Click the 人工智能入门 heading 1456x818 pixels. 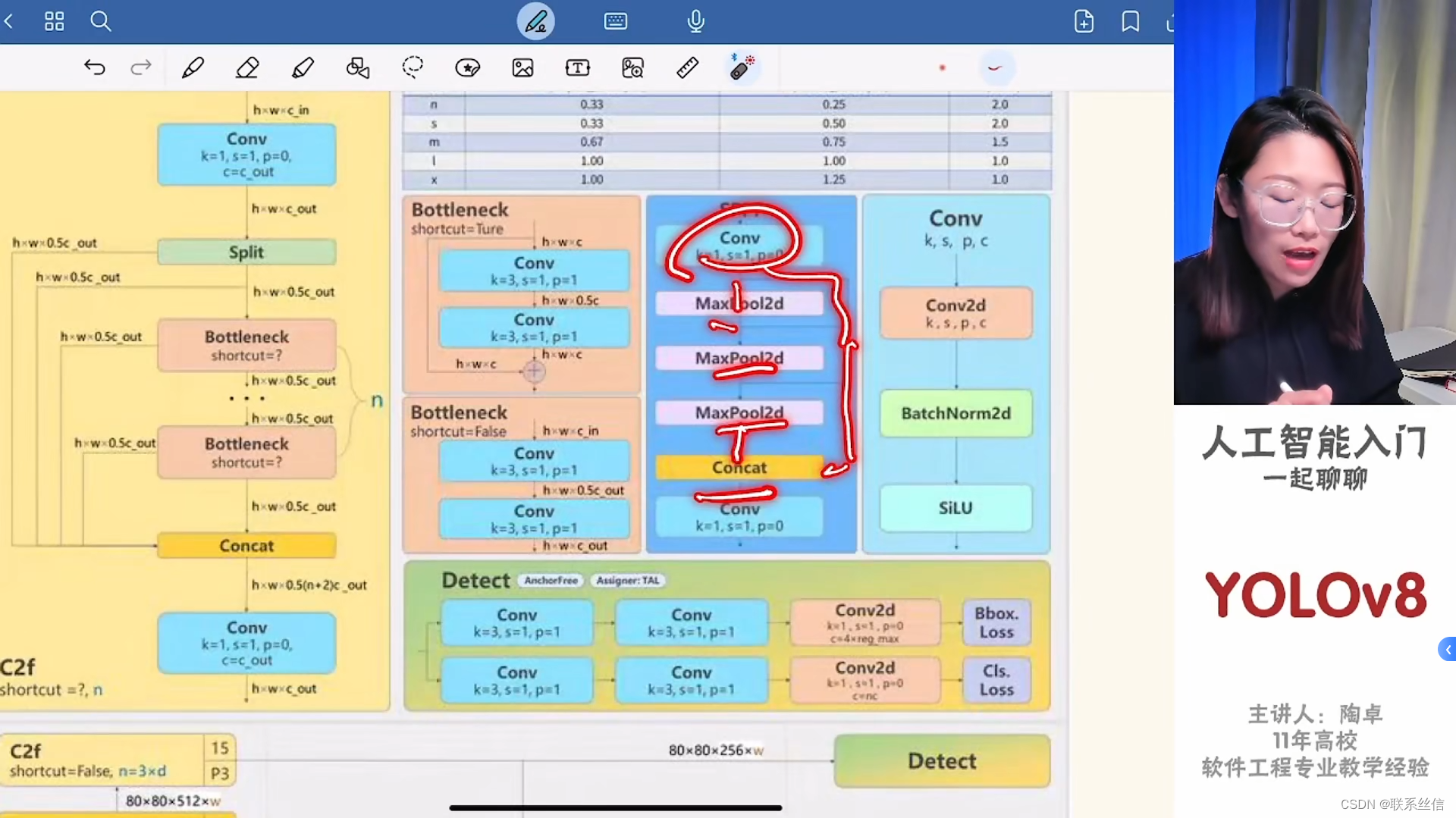(x=1314, y=442)
